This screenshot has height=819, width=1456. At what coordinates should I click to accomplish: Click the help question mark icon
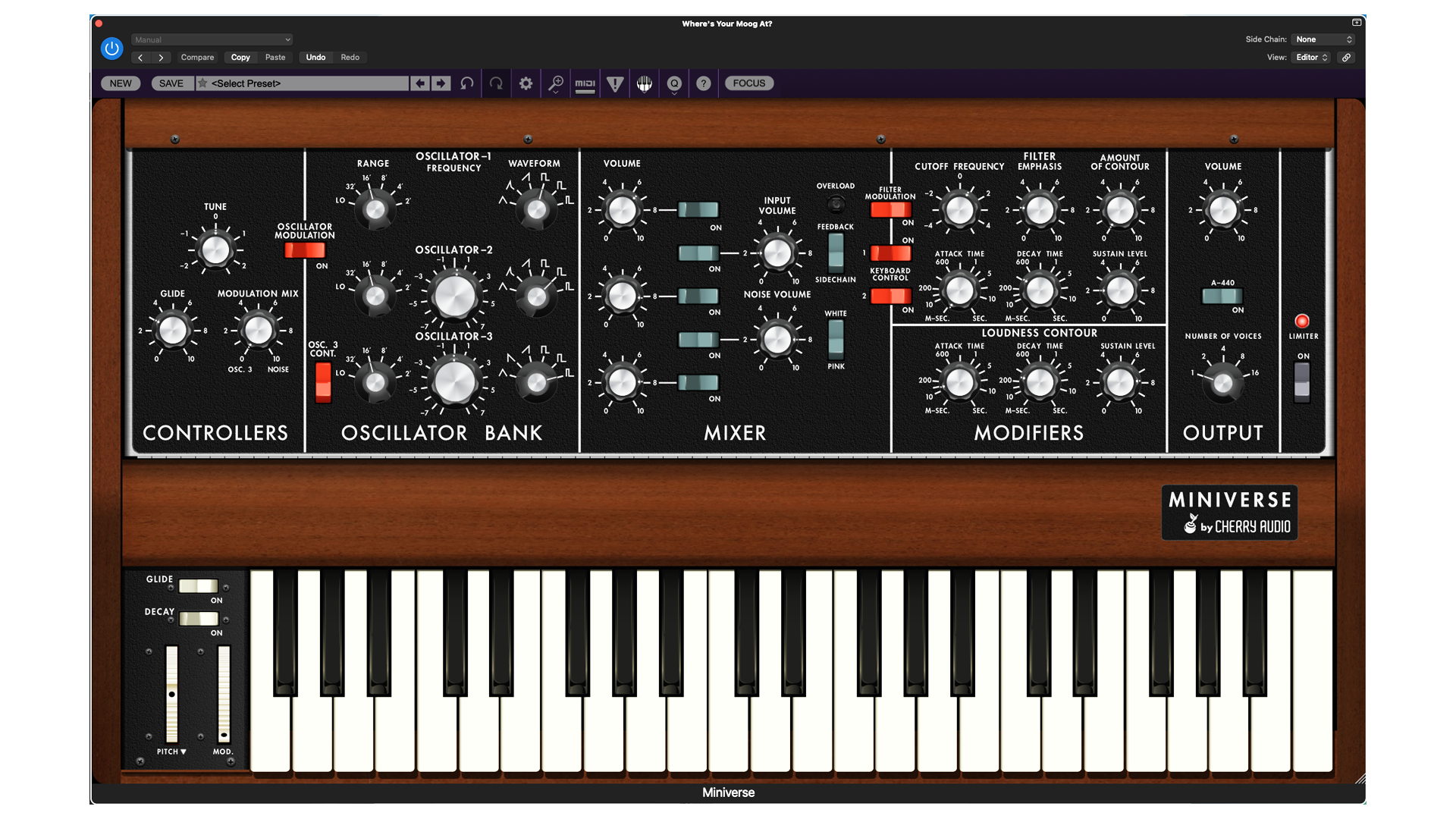(x=704, y=83)
